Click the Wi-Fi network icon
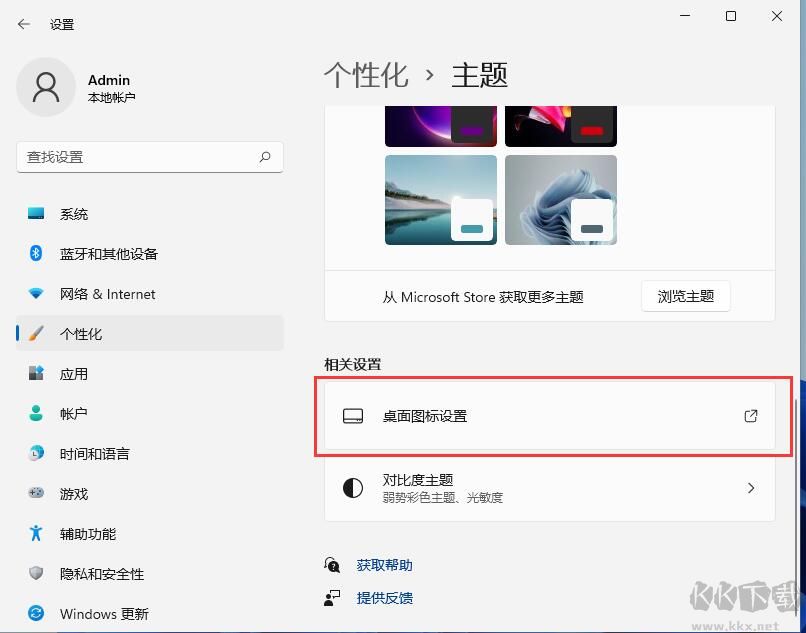Screen dimensions: 806x633 tap(36, 293)
